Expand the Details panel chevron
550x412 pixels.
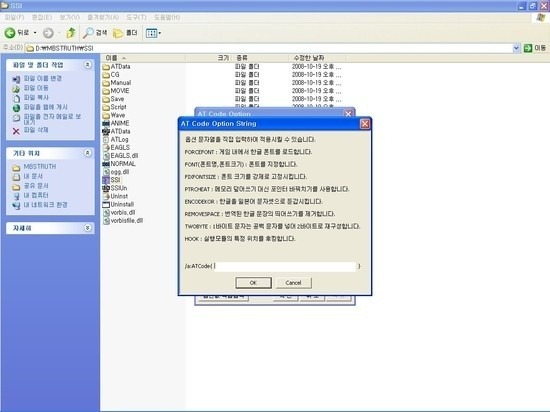click(x=88, y=228)
